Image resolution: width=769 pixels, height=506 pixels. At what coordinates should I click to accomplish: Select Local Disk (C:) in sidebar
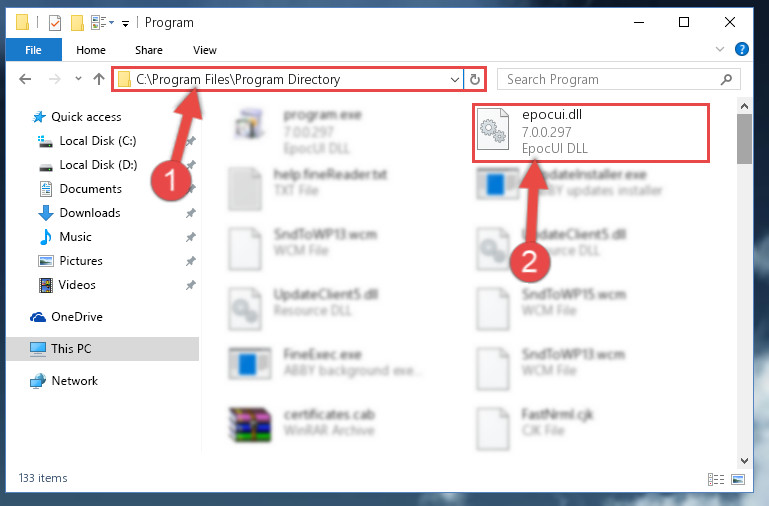[98, 141]
